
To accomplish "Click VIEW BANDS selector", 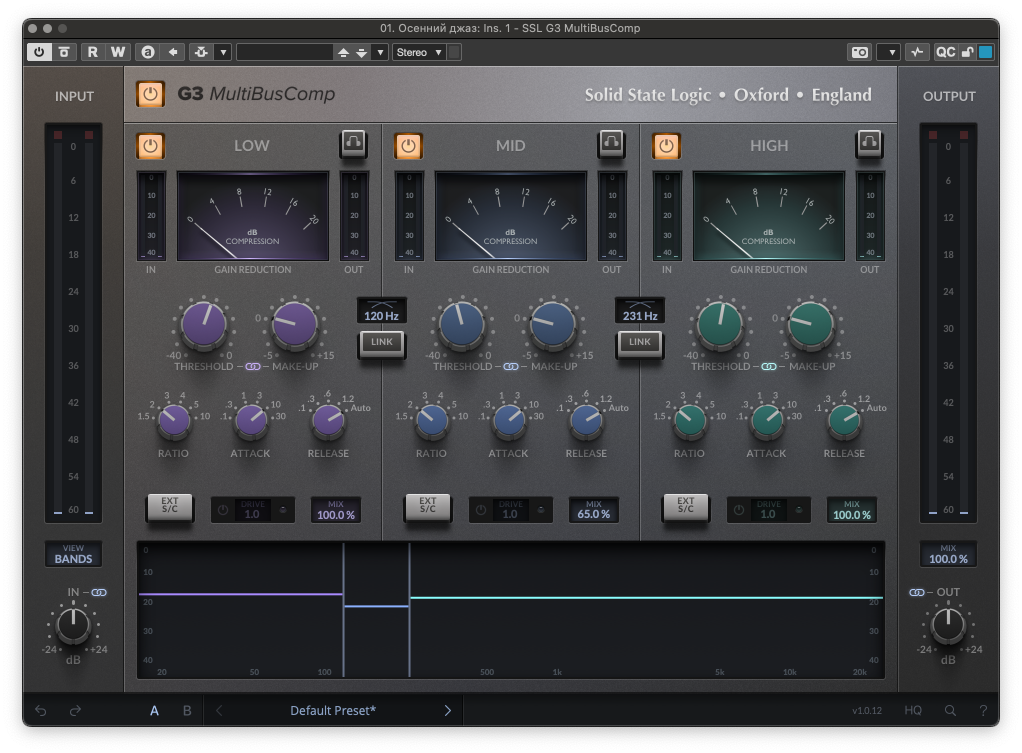I will (x=73, y=554).
